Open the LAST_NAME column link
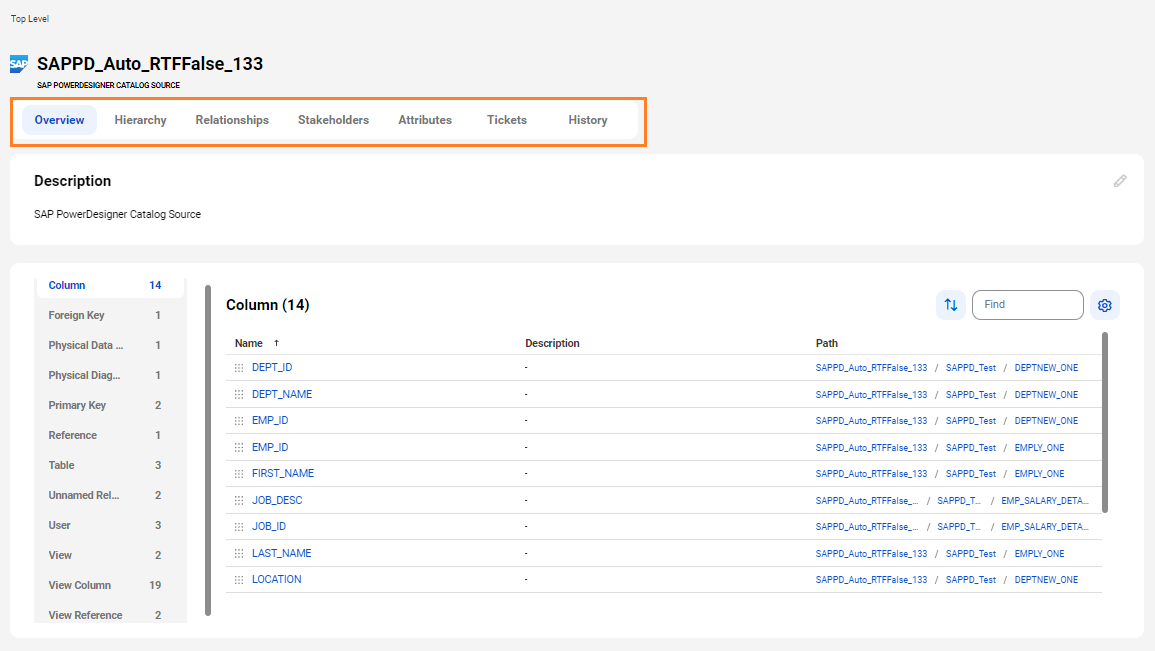Image resolution: width=1155 pixels, height=651 pixels. [281, 554]
